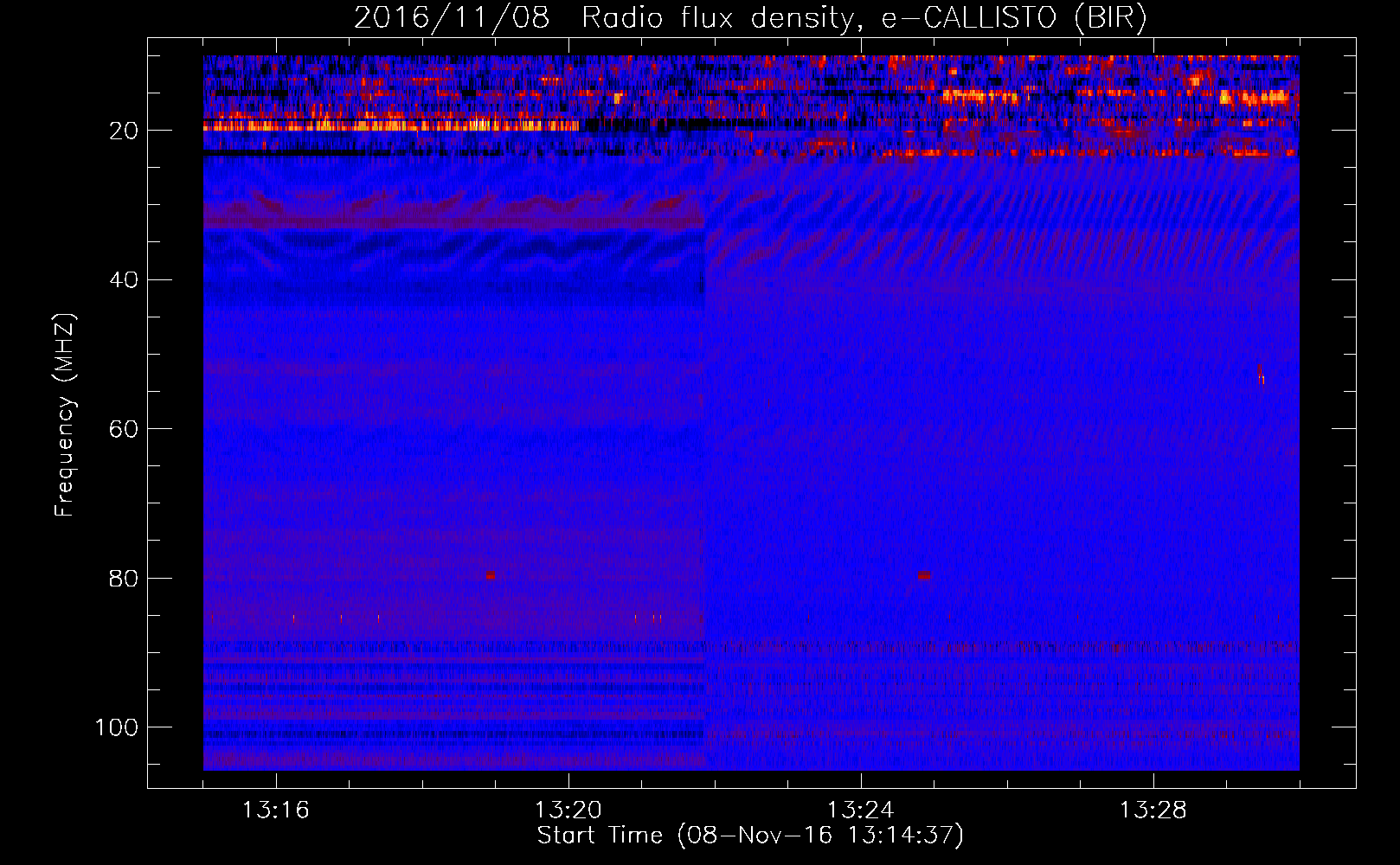
Task: Click the "20" frequency tick label
Action: click(x=125, y=131)
